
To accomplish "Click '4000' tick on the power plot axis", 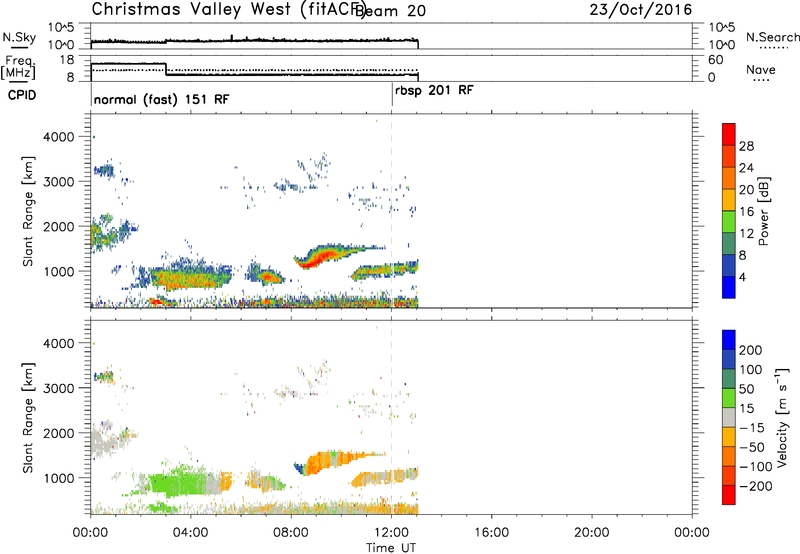I will 59,137.
